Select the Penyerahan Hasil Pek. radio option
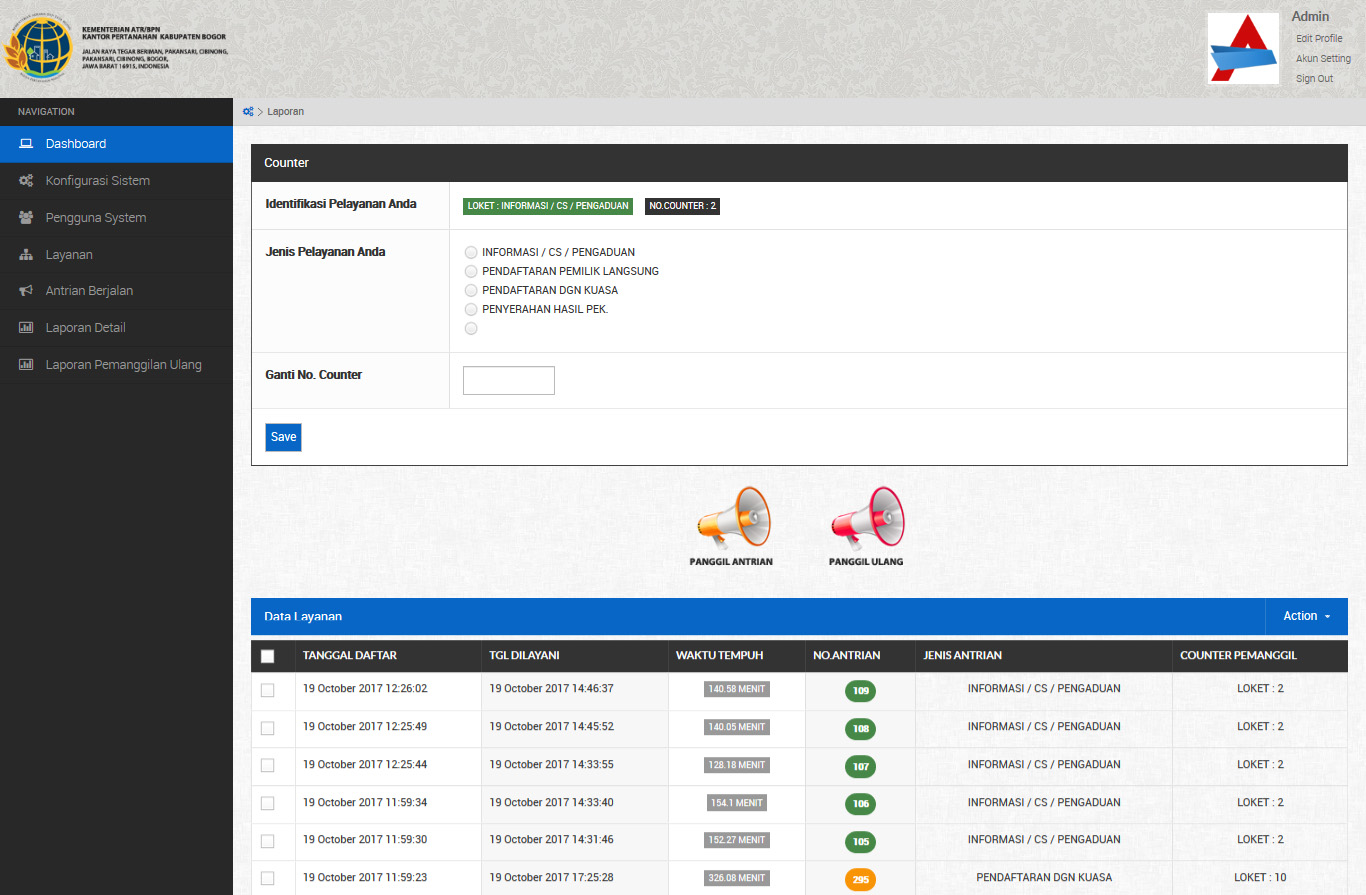 pyautogui.click(x=471, y=309)
